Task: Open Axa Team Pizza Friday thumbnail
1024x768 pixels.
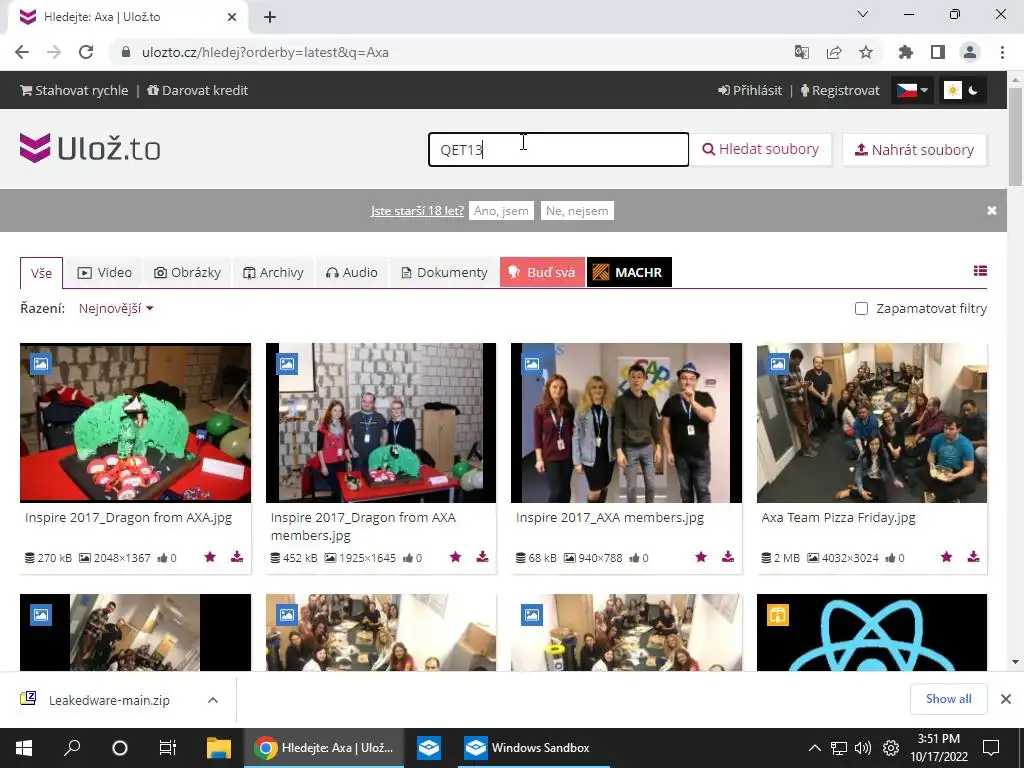Action: click(872, 423)
